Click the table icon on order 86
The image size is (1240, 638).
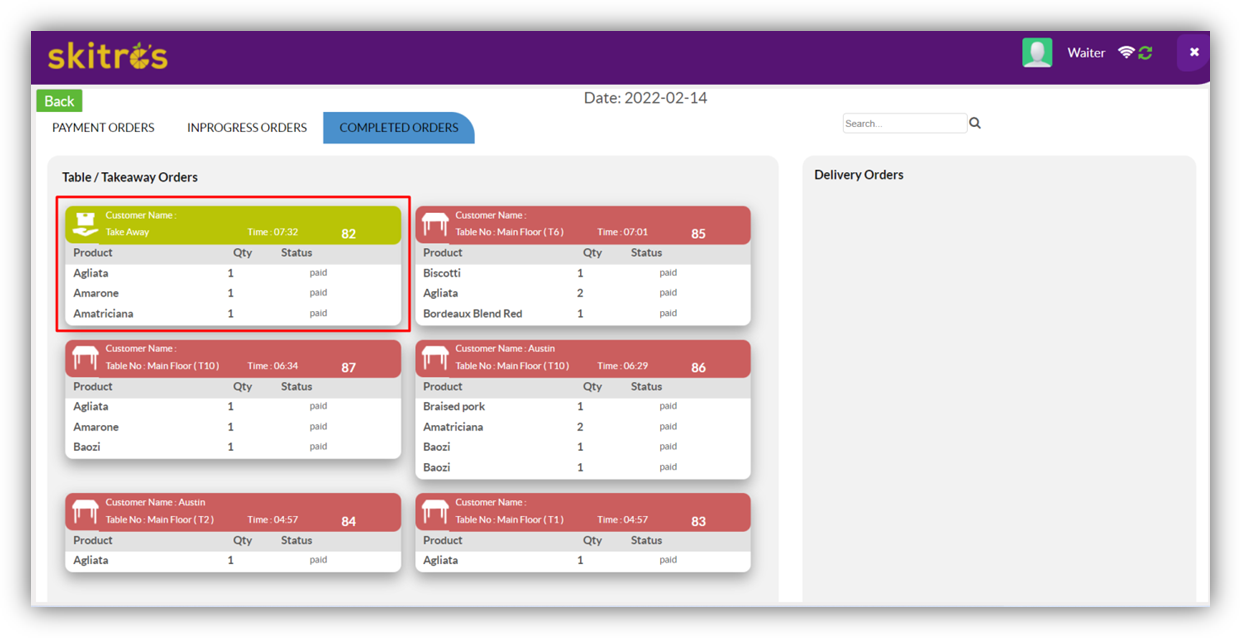pos(435,357)
